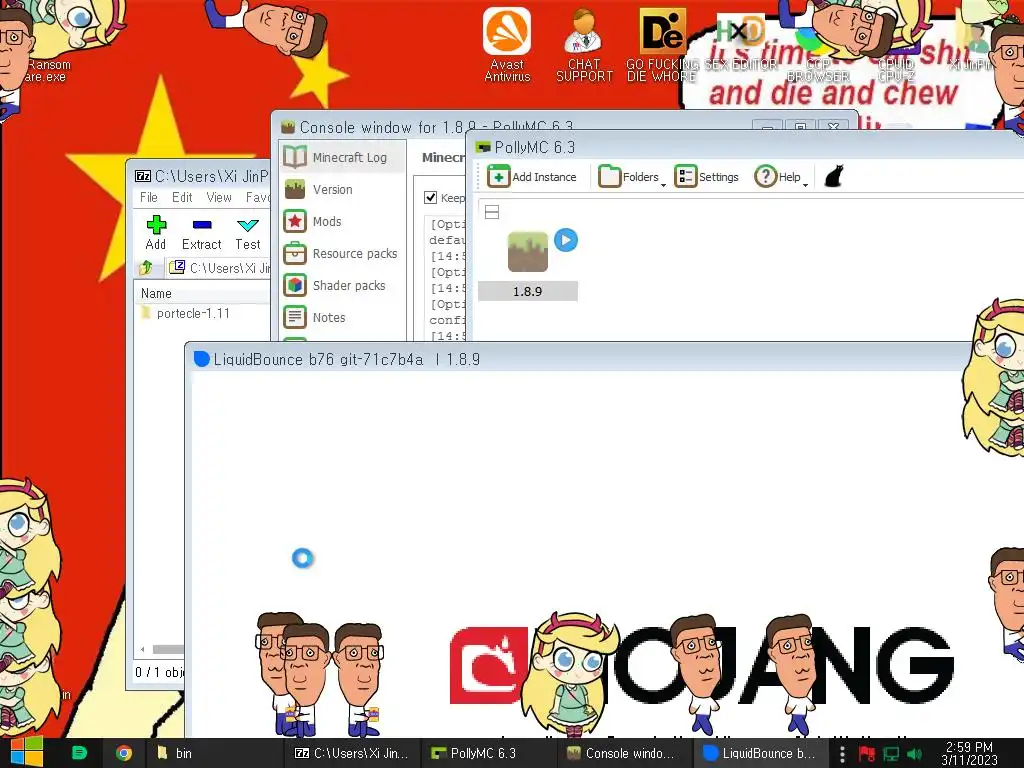Toggle the Keep checkbox in Console window

430,197
